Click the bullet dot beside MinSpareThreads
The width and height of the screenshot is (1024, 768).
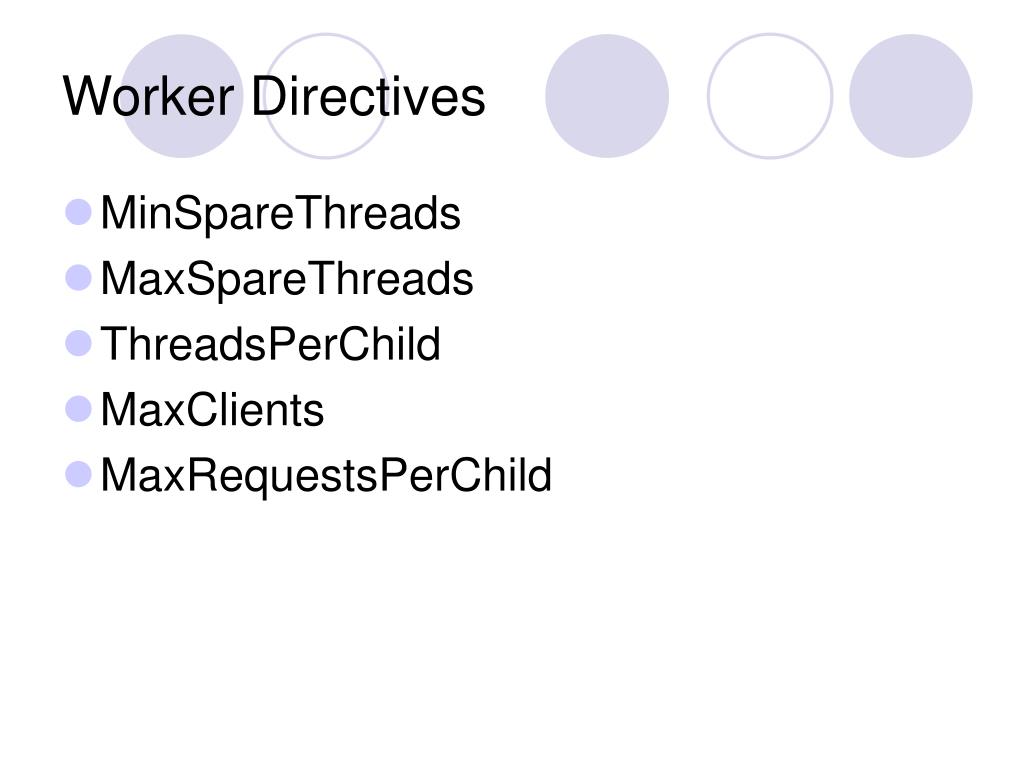coord(78,212)
